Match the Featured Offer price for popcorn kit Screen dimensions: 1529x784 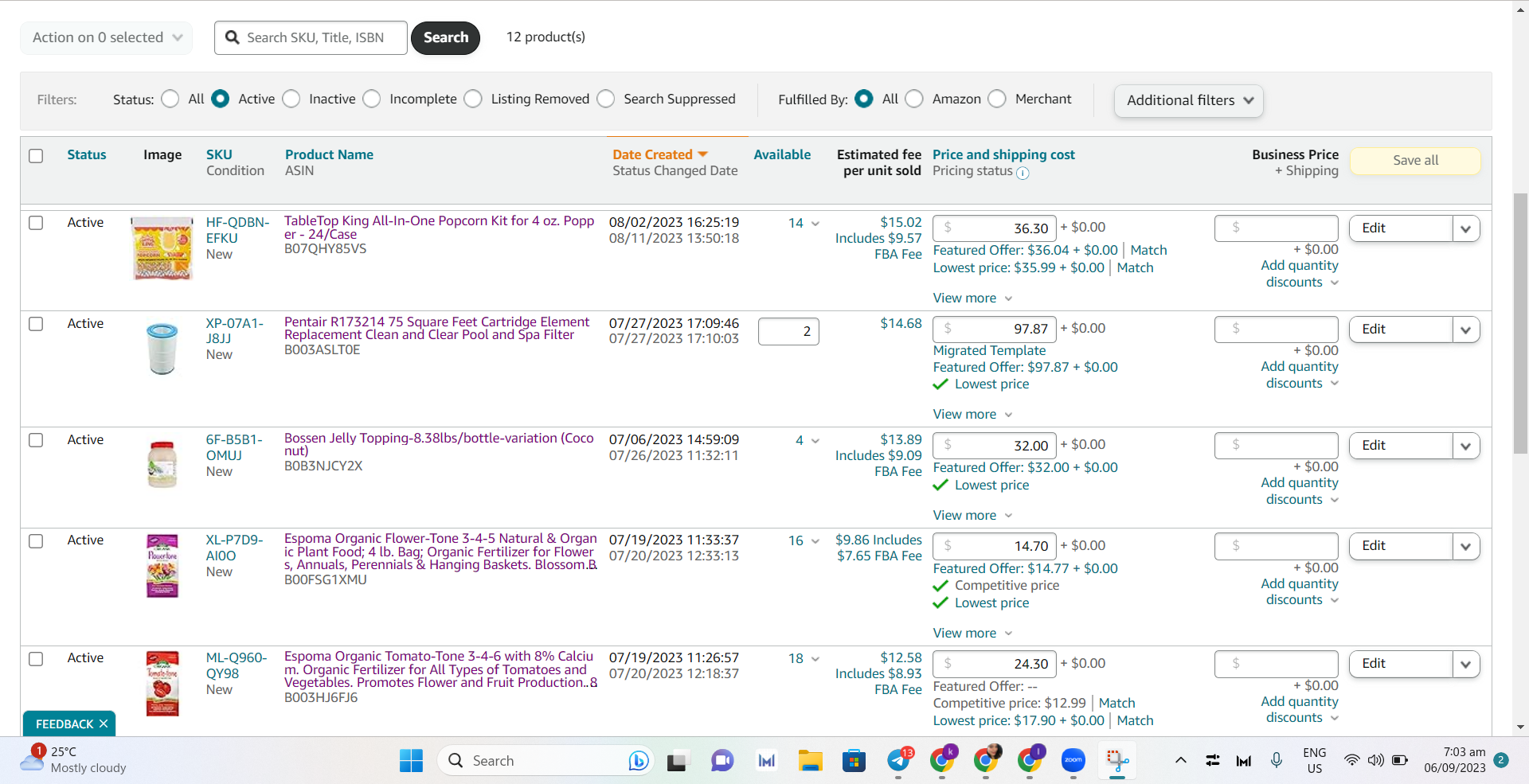[1148, 250]
